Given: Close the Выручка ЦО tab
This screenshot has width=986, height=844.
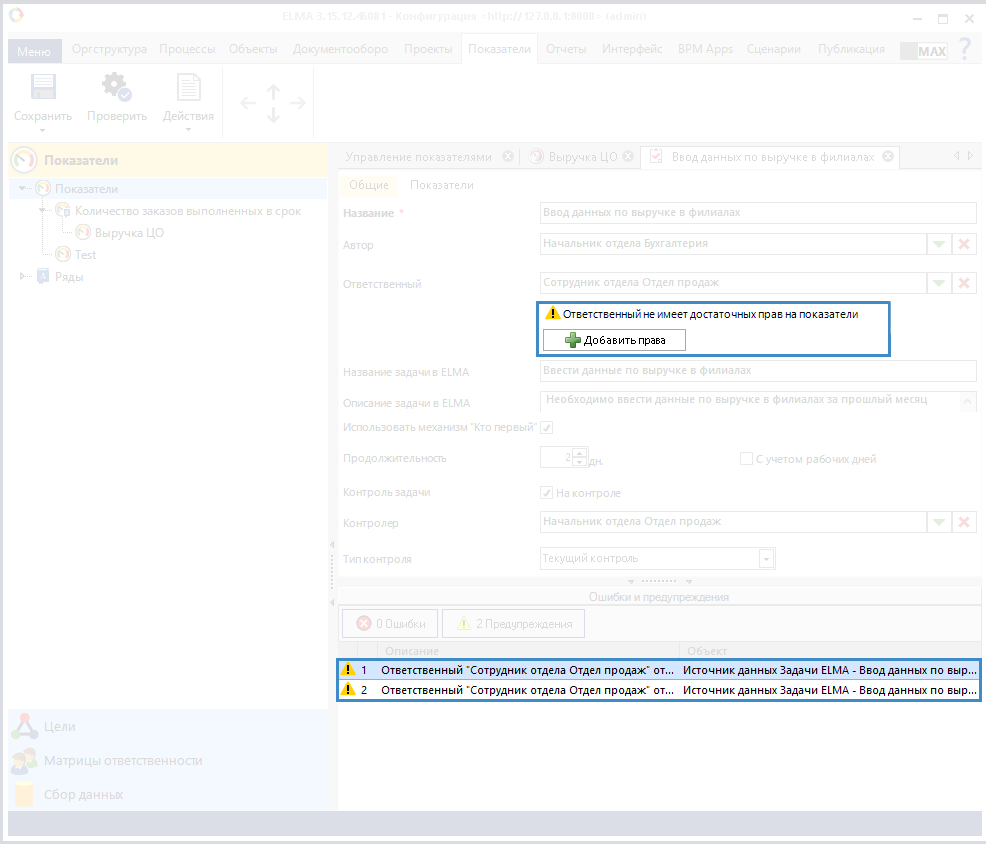Looking at the screenshot, I should pos(628,157).
